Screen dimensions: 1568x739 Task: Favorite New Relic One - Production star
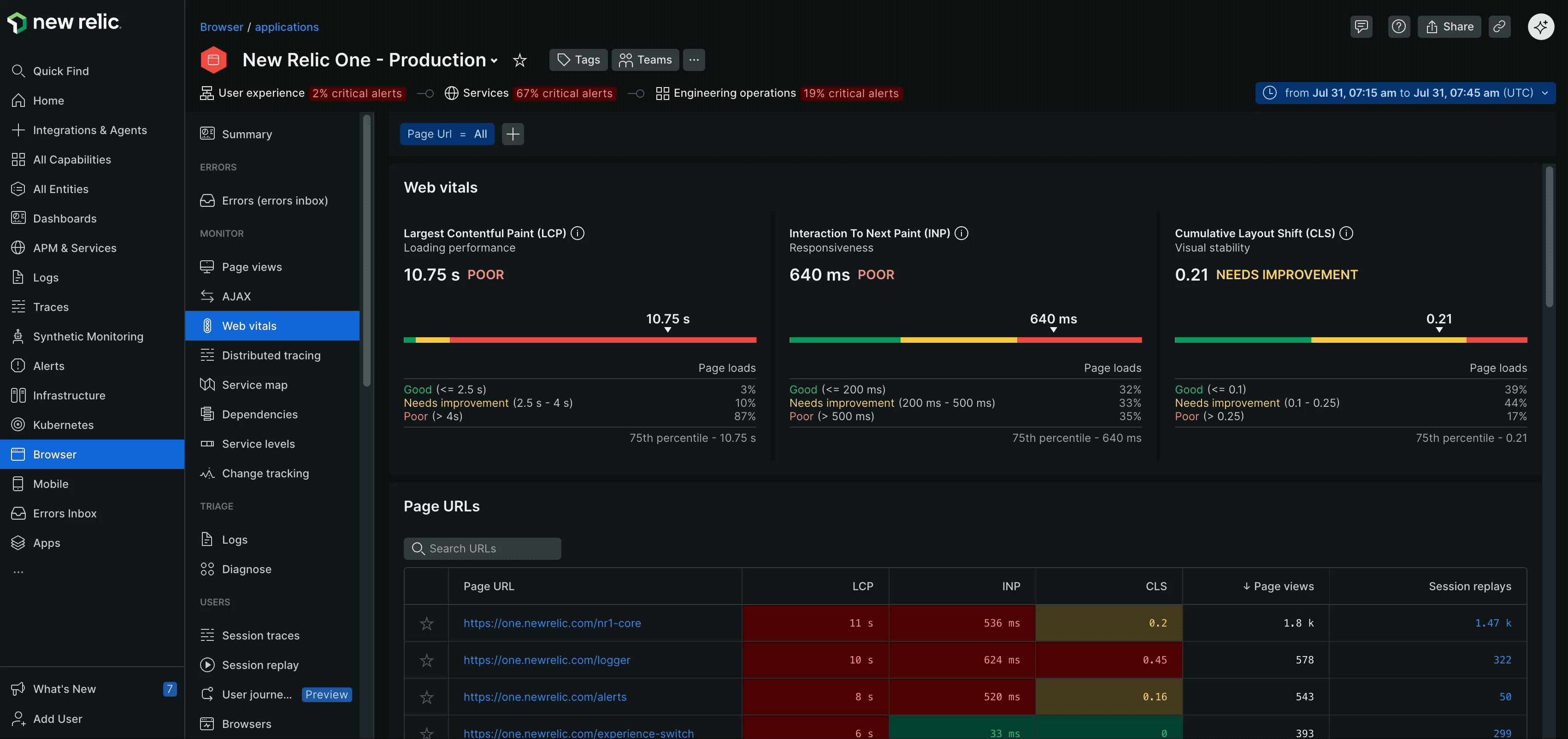tap(519, 60)
